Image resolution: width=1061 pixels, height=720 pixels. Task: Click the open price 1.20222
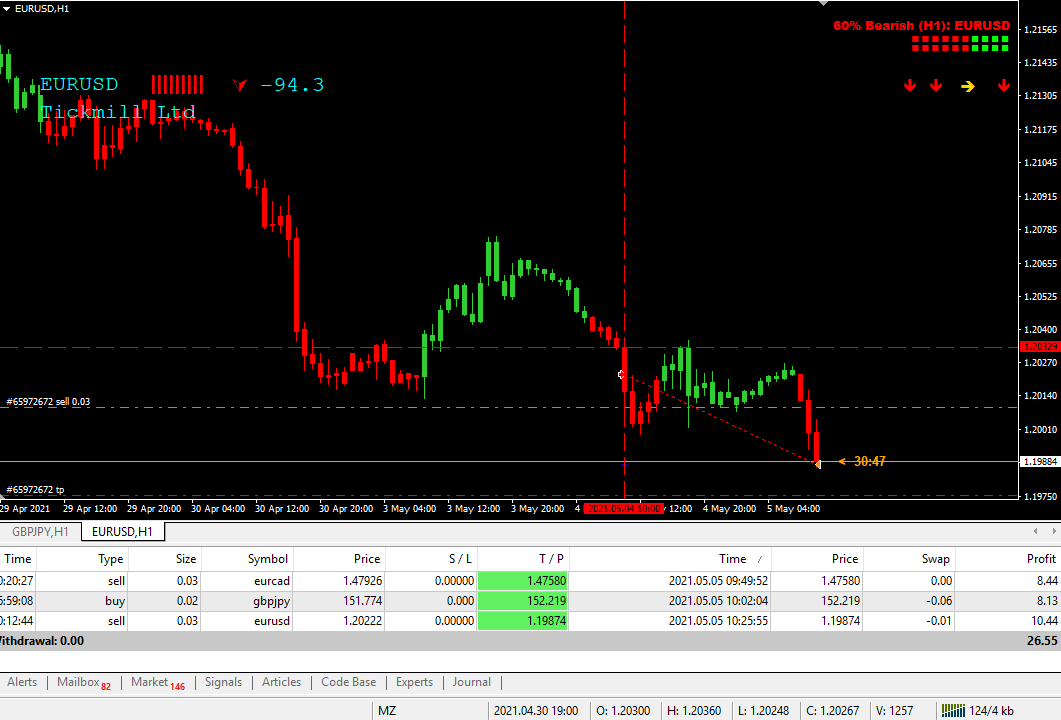point(362,621)
